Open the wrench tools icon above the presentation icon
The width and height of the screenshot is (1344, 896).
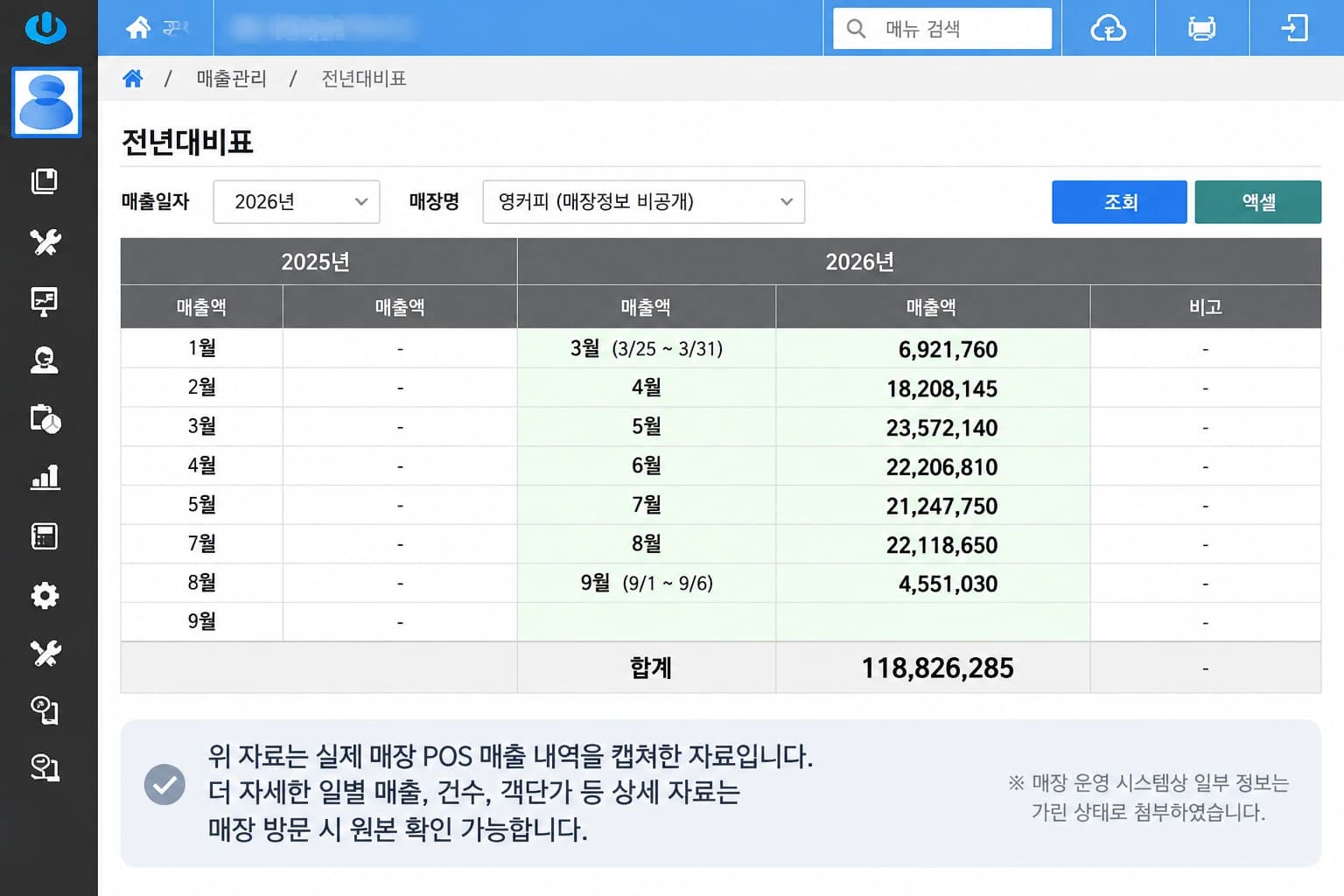pos(45,241)
